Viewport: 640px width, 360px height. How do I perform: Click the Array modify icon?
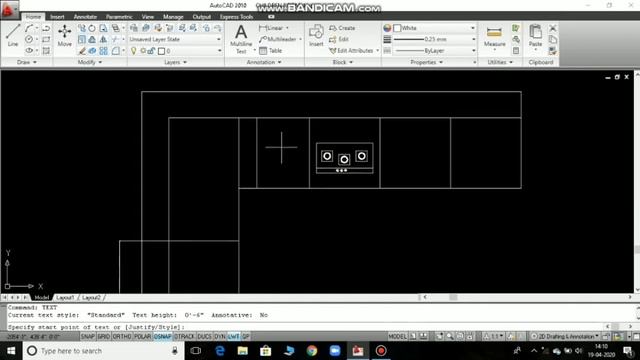click(x=103, y=51)
